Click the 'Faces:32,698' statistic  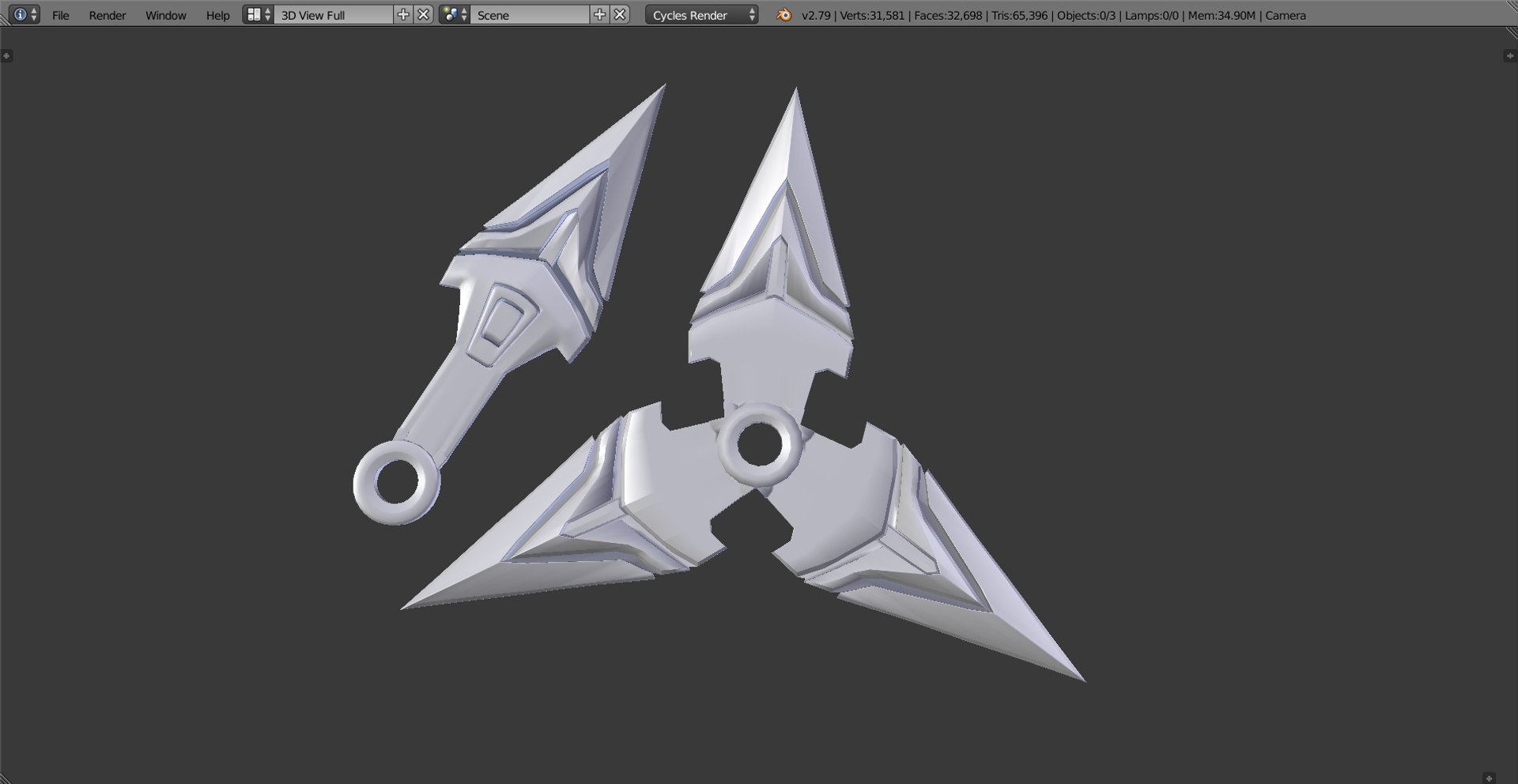[948, 15]
